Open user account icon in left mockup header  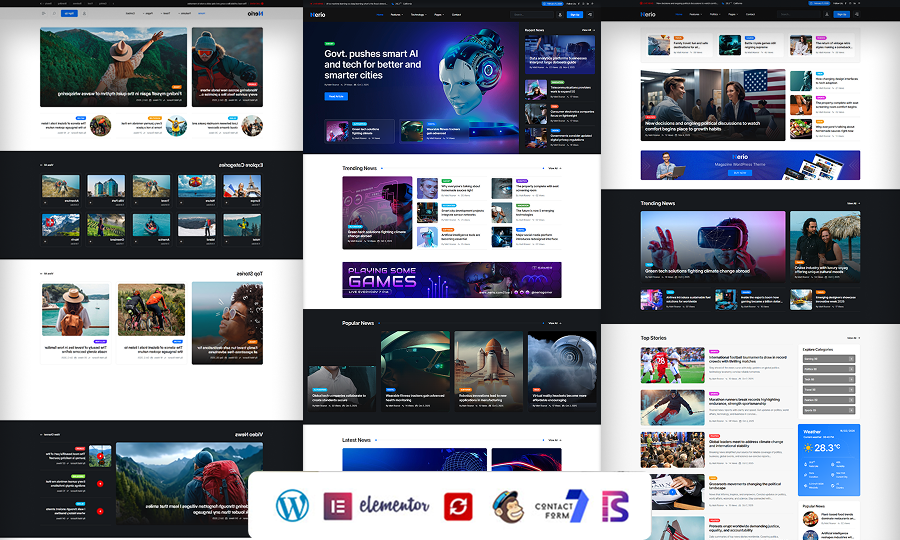point(84,13)
